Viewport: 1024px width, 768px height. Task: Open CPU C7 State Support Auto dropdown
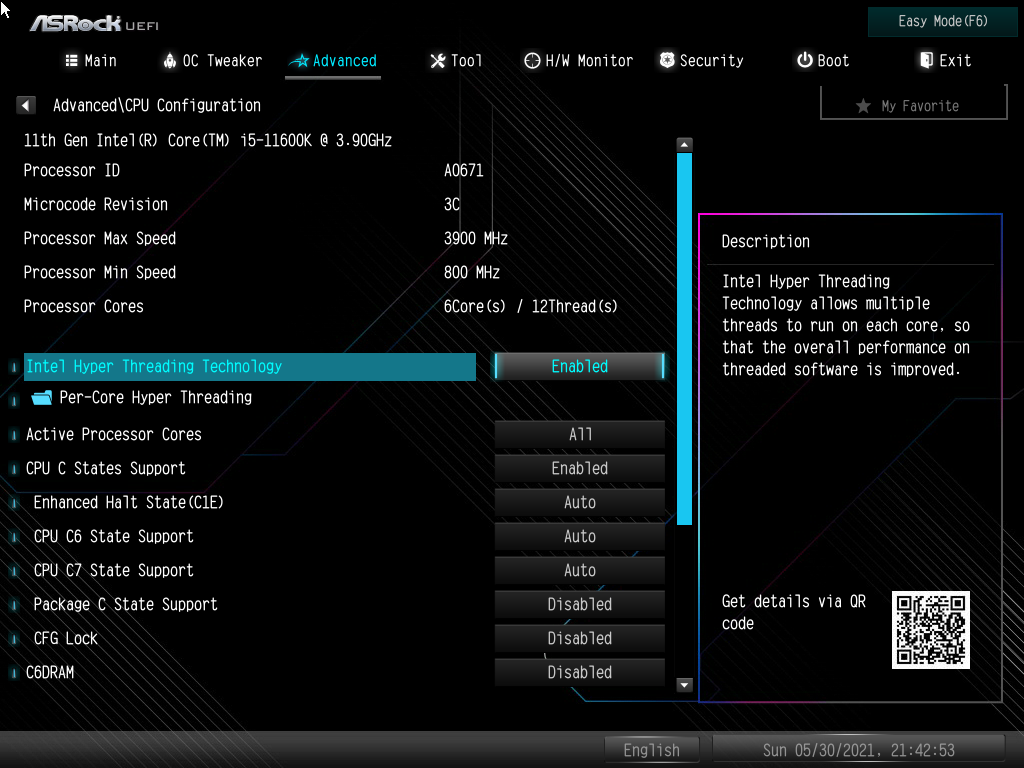[x=580, y=570]
